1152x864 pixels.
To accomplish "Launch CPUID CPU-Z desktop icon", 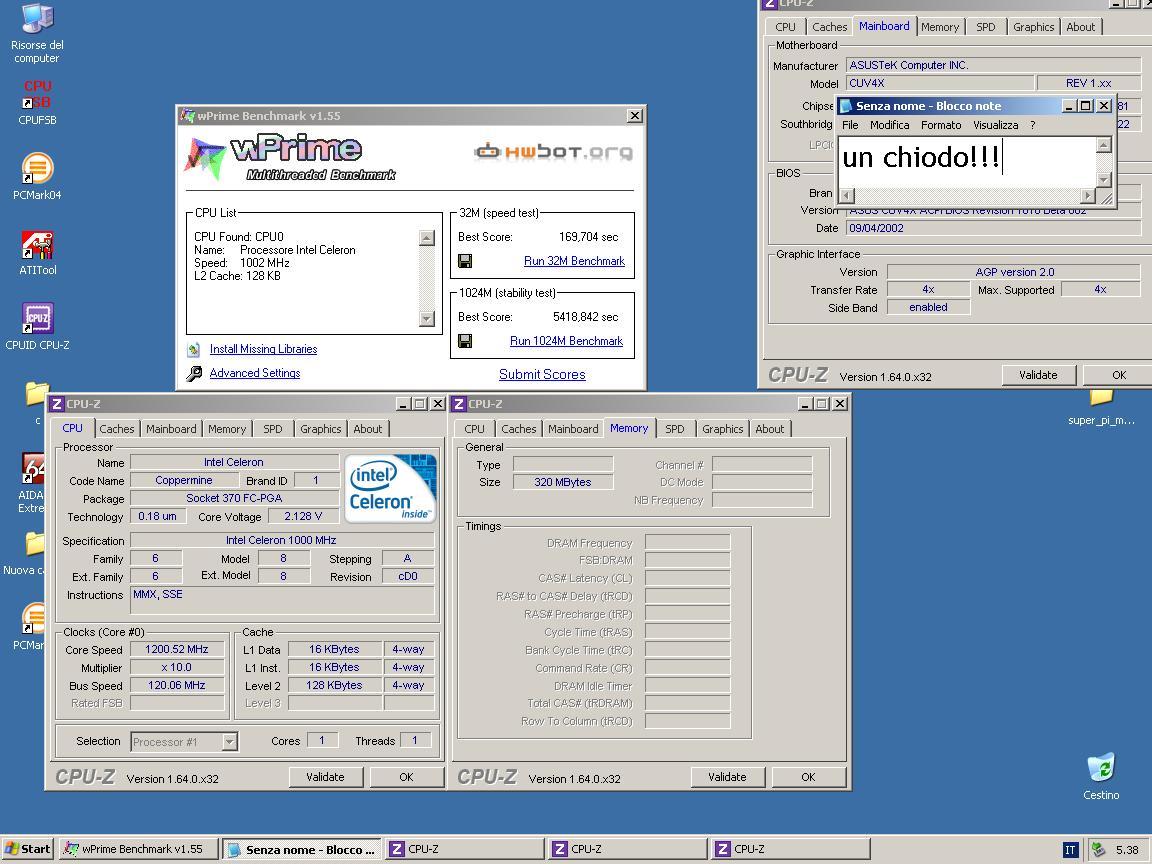I will tap(37, 327).
